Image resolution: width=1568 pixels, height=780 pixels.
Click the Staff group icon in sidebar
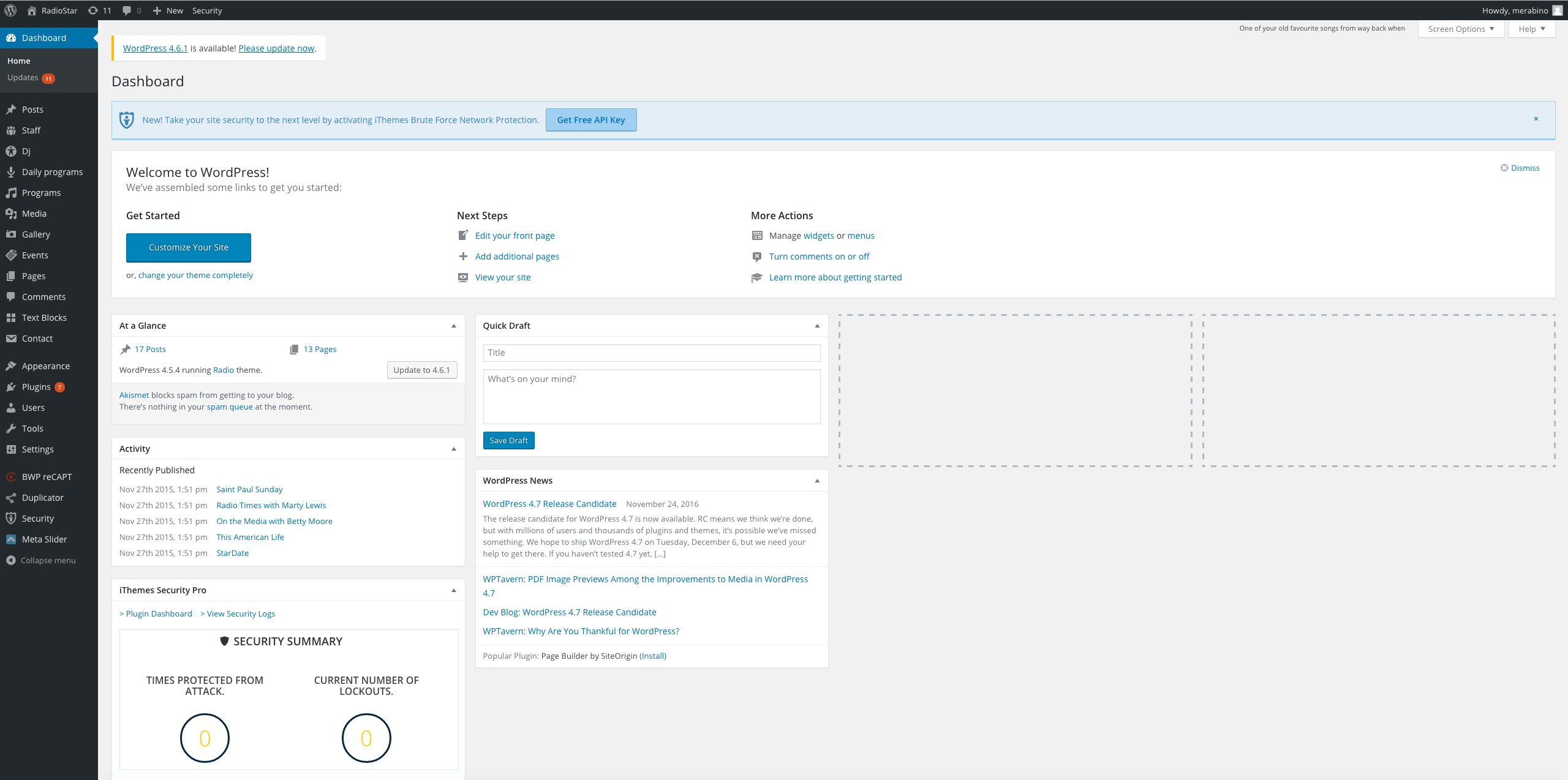pos(11,130)
